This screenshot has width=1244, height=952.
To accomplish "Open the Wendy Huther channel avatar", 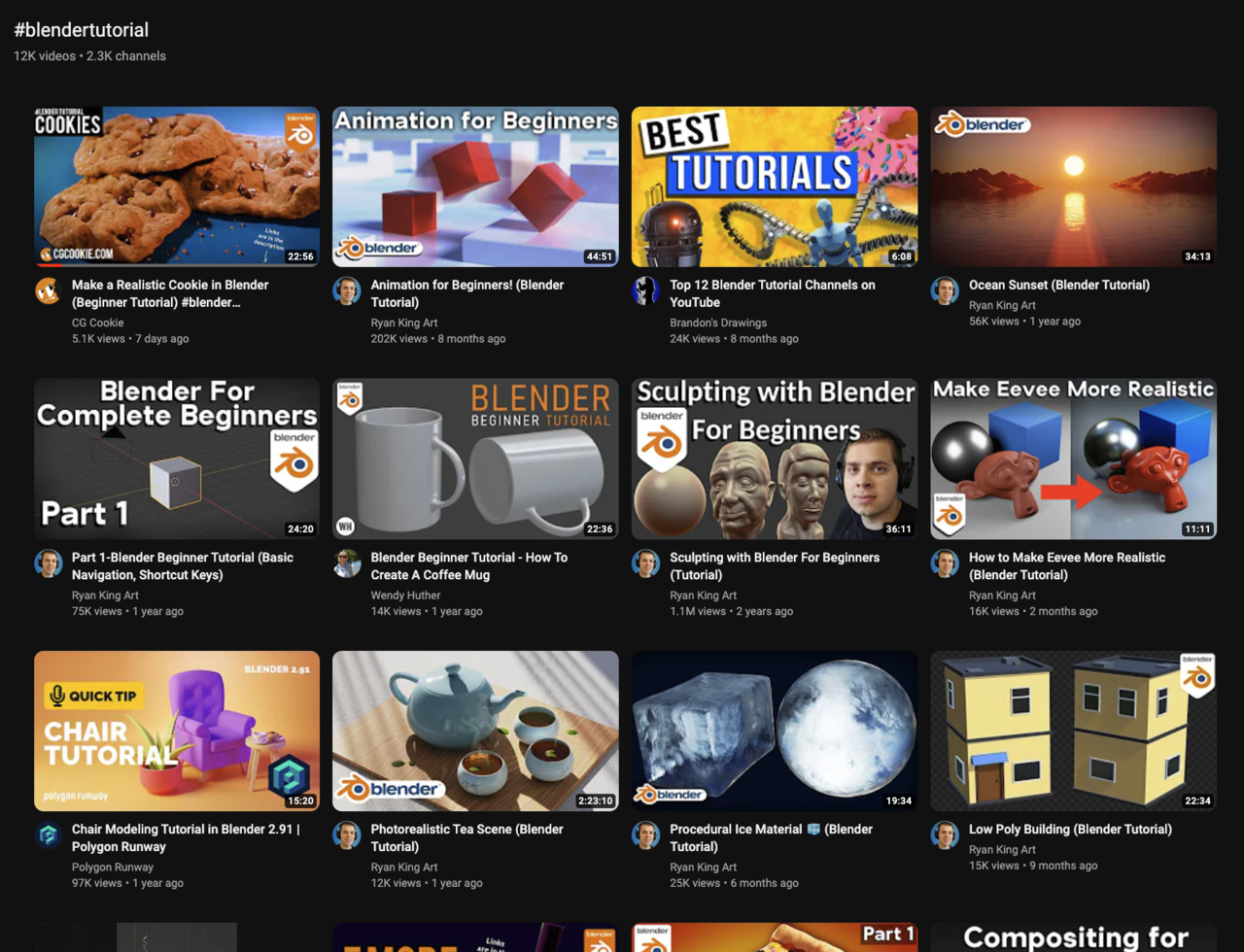I will [347, 563].
